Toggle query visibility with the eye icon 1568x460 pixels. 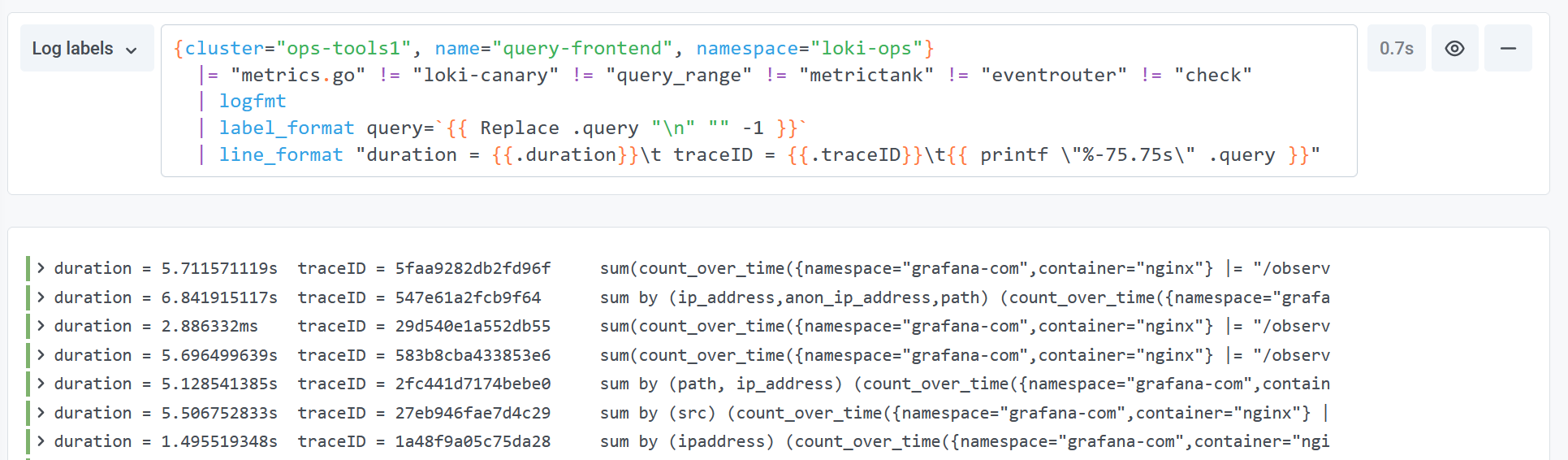point(1454,49)
